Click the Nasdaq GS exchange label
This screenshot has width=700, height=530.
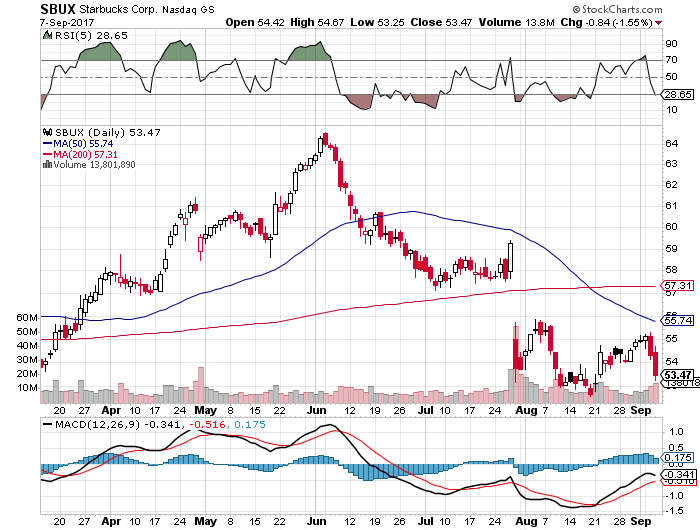pos(188,9)
